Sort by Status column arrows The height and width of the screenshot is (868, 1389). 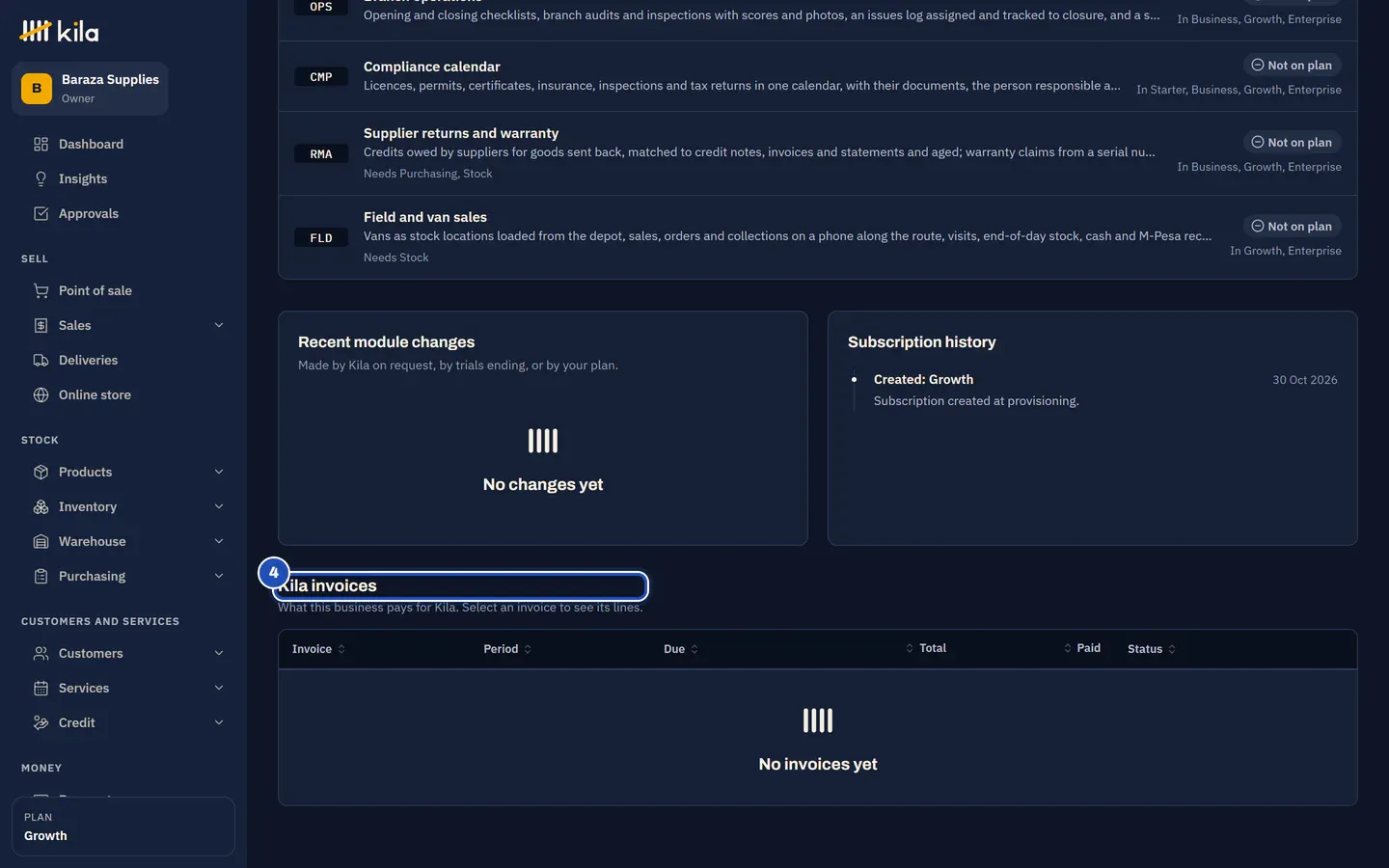[1172, 649]
